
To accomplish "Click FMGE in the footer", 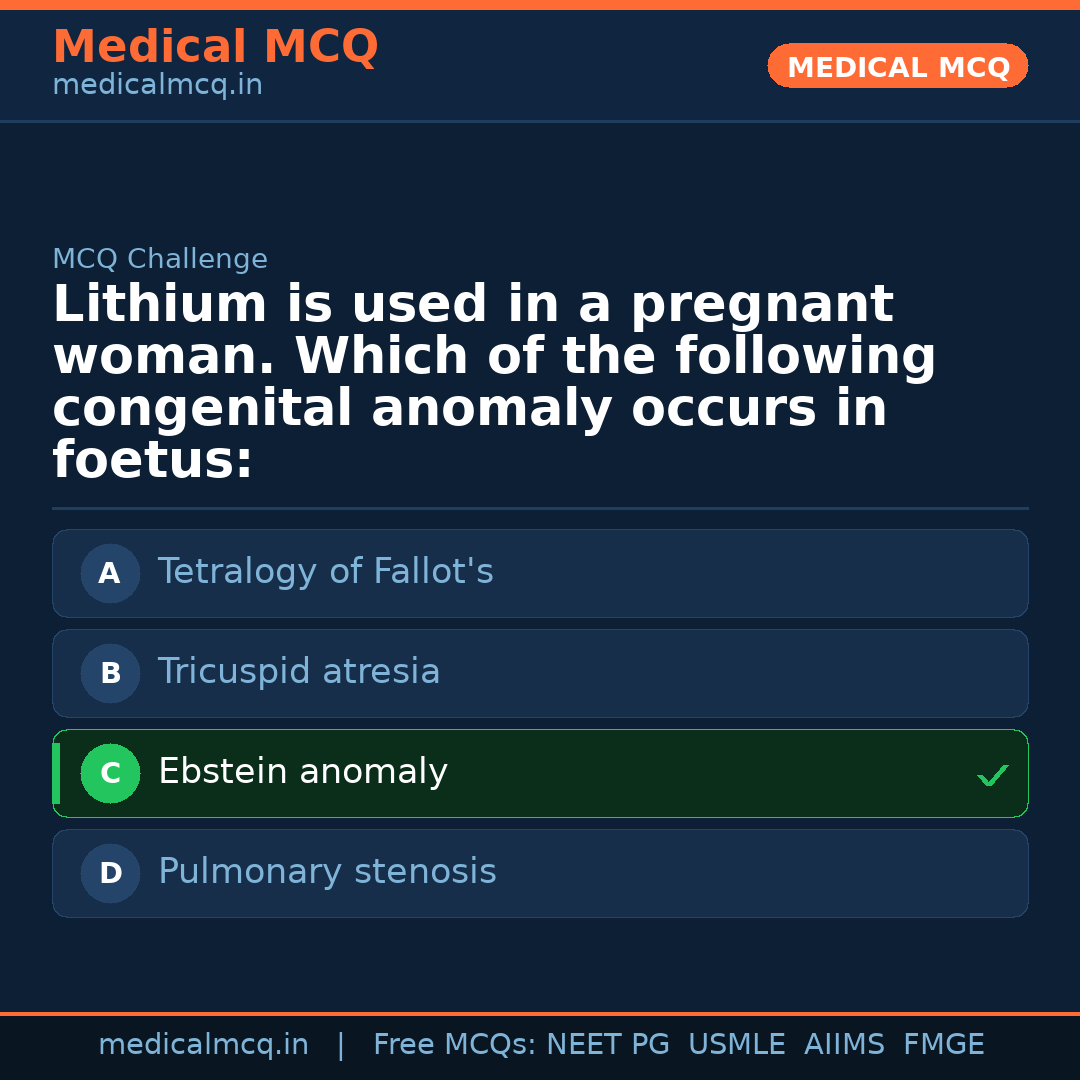I will tap(943, 1045).
